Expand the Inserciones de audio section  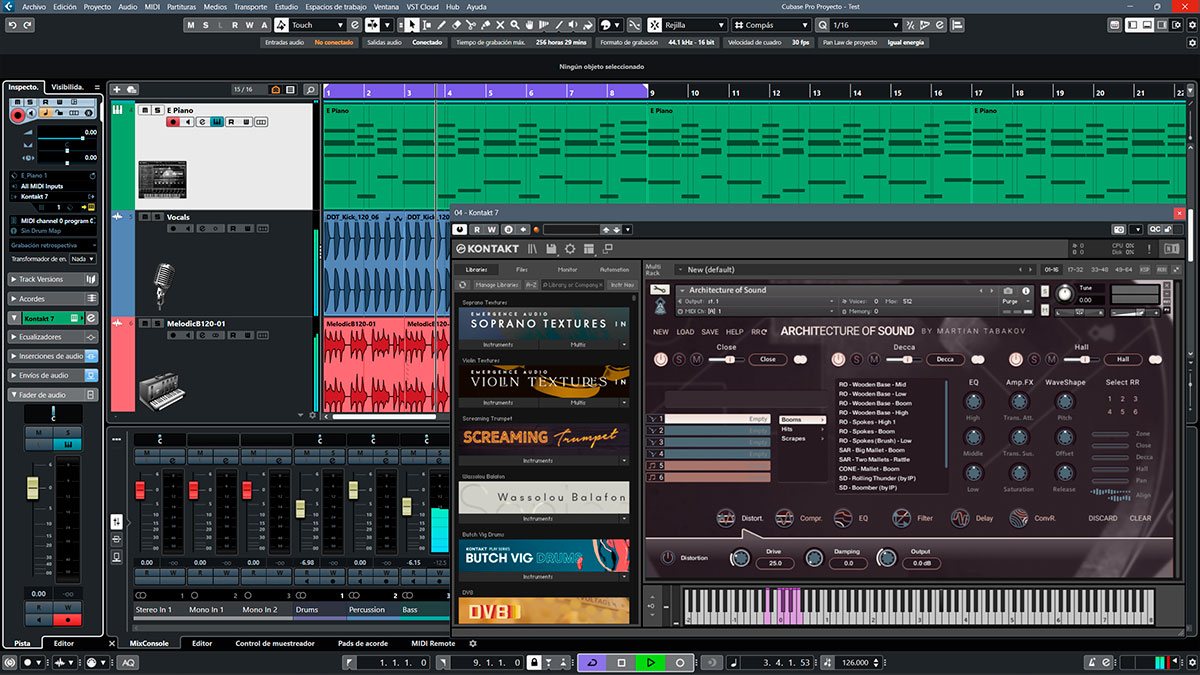[x=53, y=356]
